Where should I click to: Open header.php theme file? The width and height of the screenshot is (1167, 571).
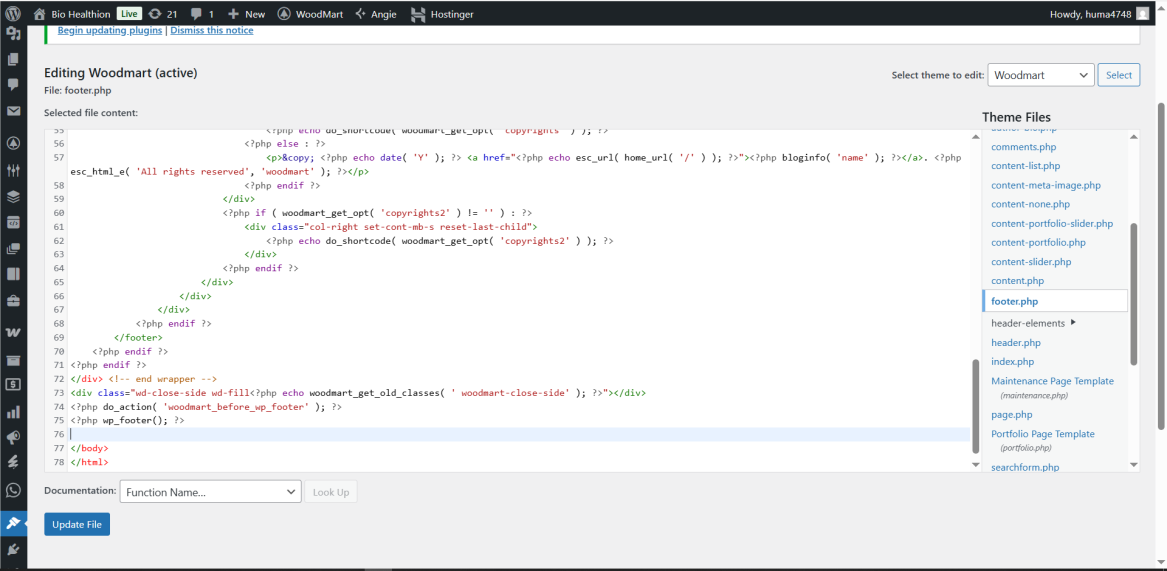tap(1016, 342)
